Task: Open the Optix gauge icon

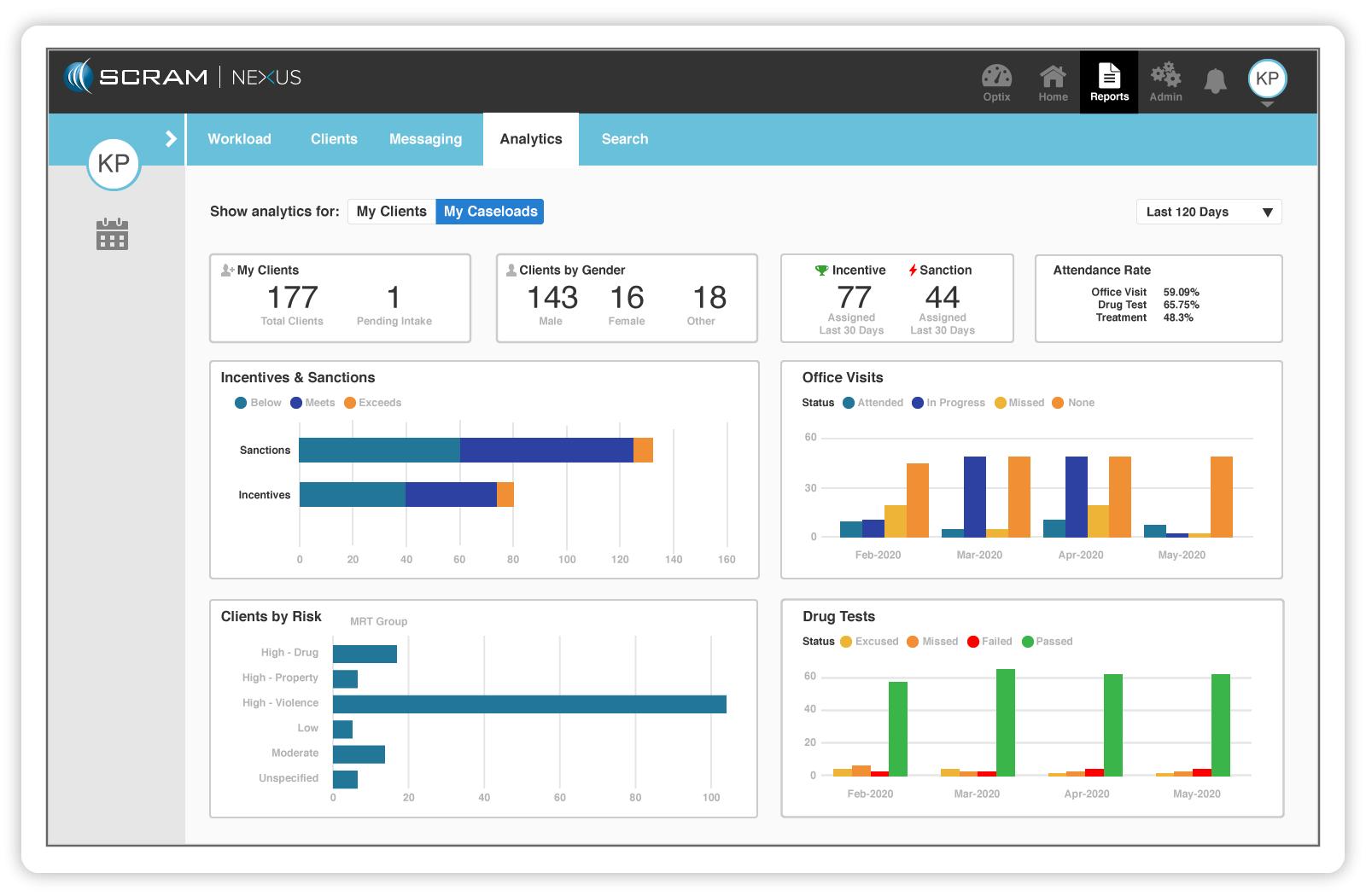Action: pos(996,82)
